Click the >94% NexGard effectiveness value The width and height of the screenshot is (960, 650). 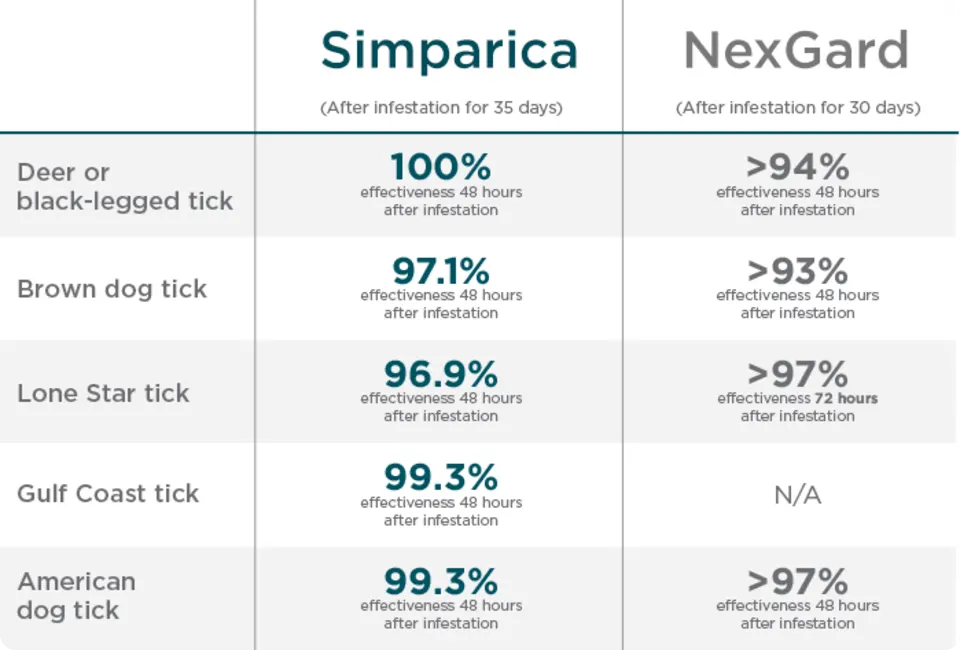(798, 166)
